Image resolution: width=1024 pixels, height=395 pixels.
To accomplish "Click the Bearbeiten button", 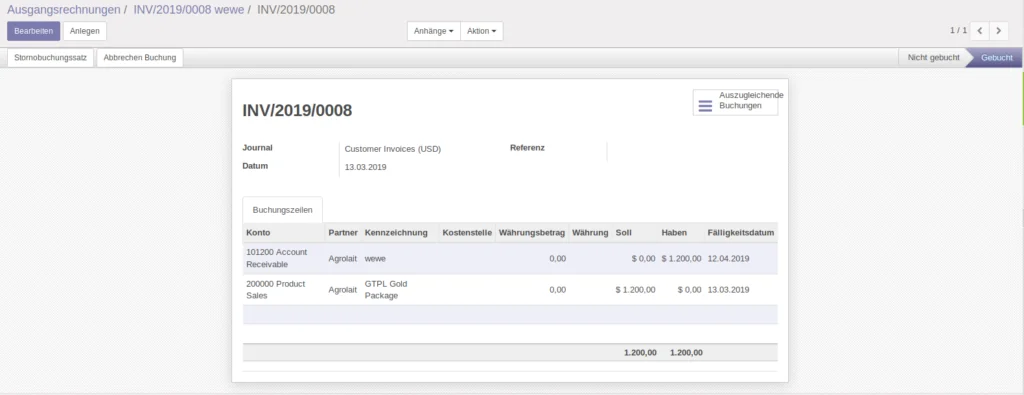I will [34, 31].
